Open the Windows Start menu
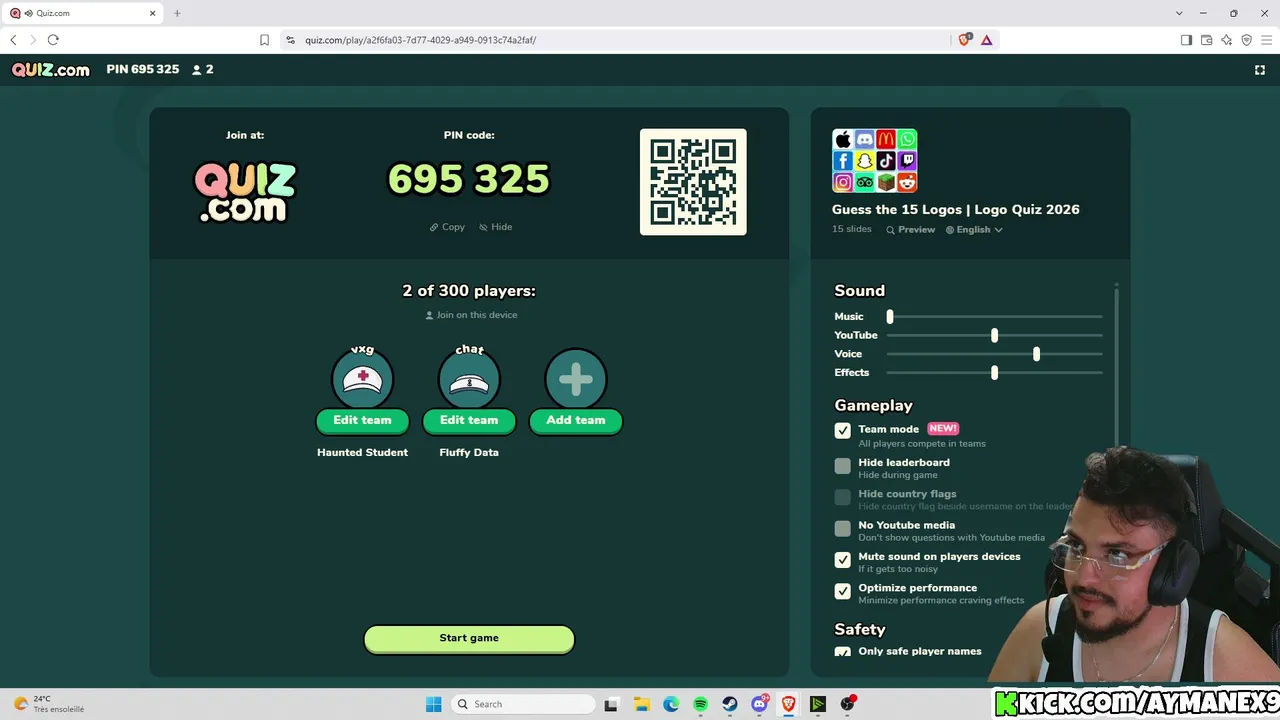1280x720 pixels. click(x=433, y=704)
